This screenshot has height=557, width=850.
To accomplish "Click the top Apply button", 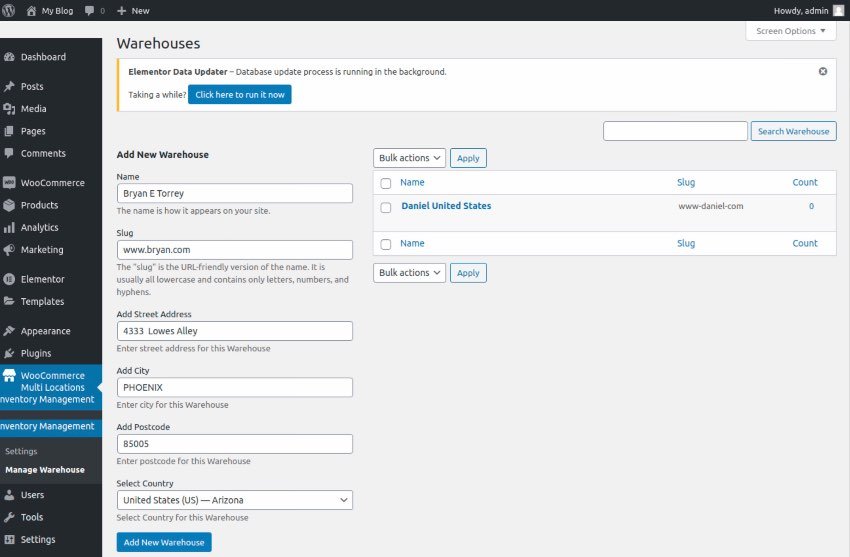I will pyautogui.click(x=468, y=158).
